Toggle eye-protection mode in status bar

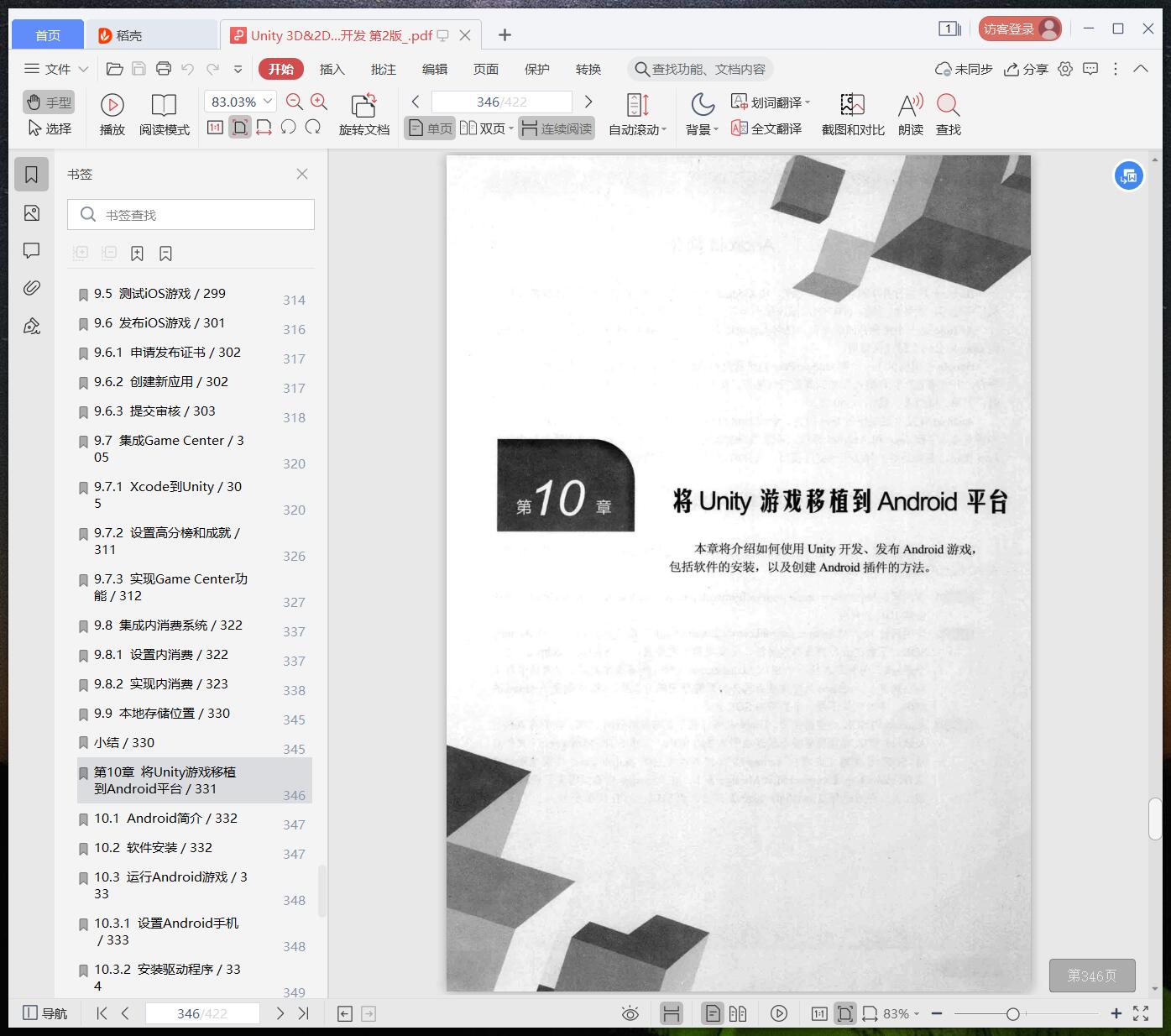click(630, 1013)
